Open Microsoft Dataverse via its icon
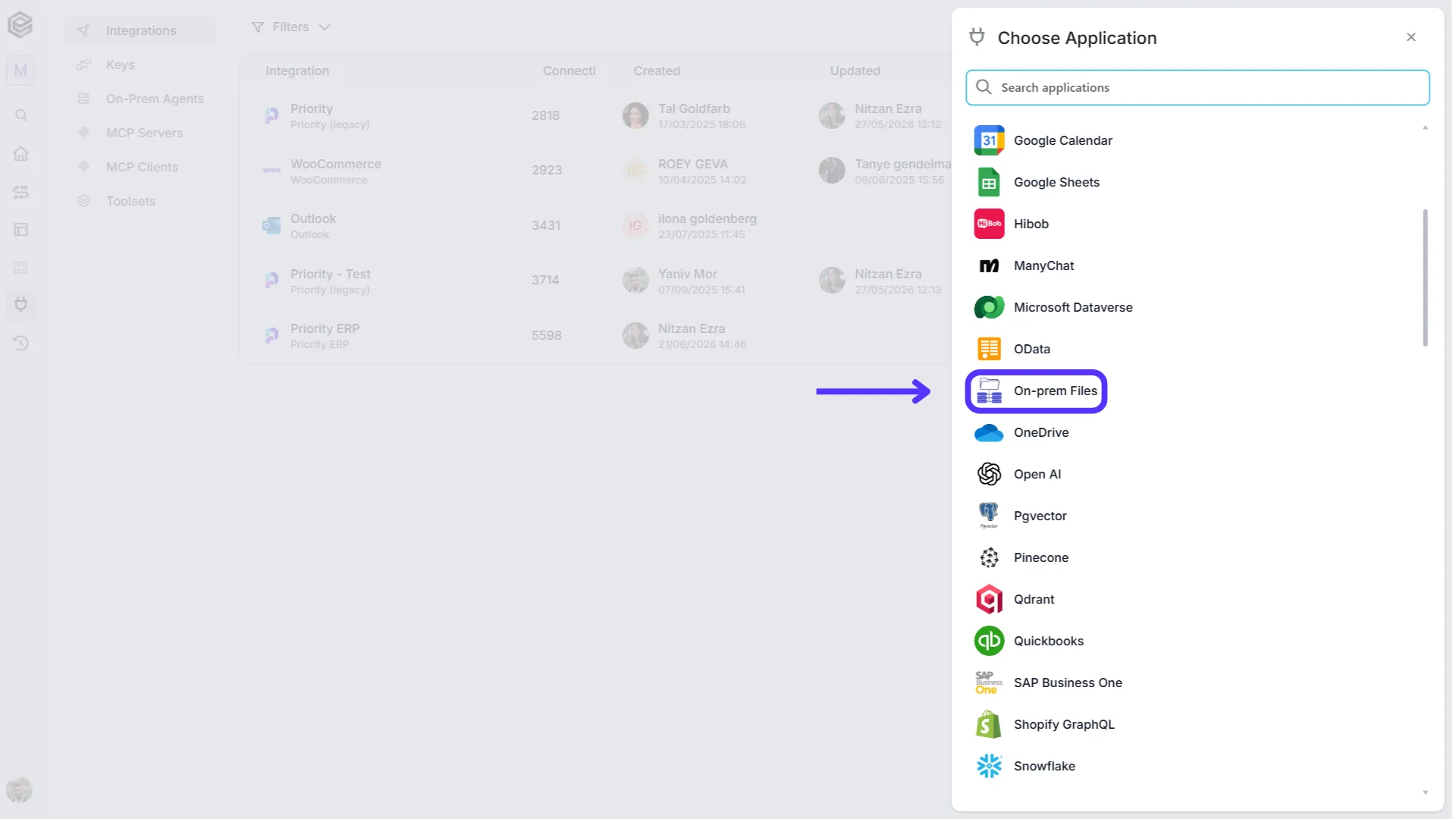1456x819 pixels. [x=989, y=307]
